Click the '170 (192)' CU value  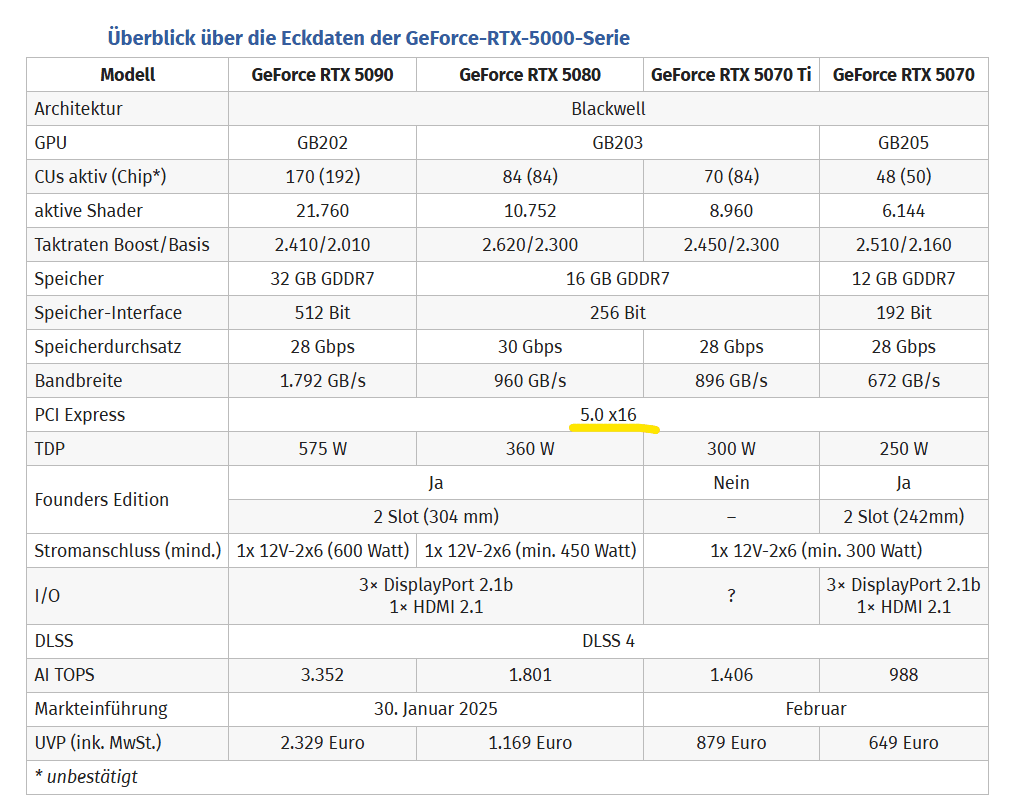coord(322,177)
